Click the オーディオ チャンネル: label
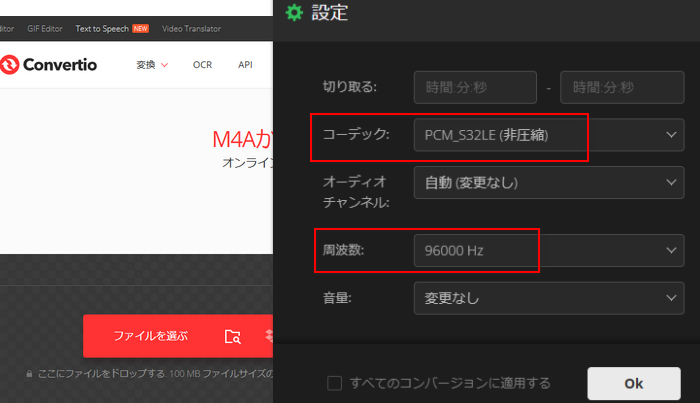The width and height of the screenshot is (700, 403). click(356, 192)
